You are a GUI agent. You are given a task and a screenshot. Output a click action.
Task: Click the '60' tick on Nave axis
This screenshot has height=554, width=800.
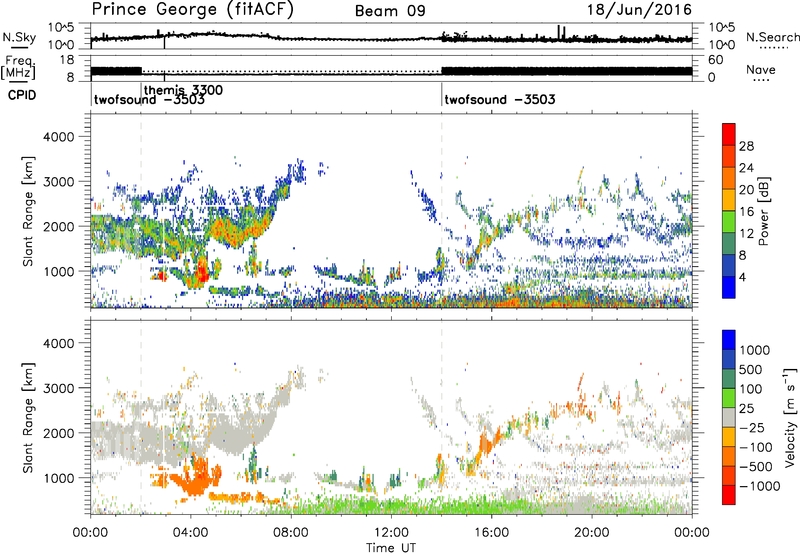(716, 60)
